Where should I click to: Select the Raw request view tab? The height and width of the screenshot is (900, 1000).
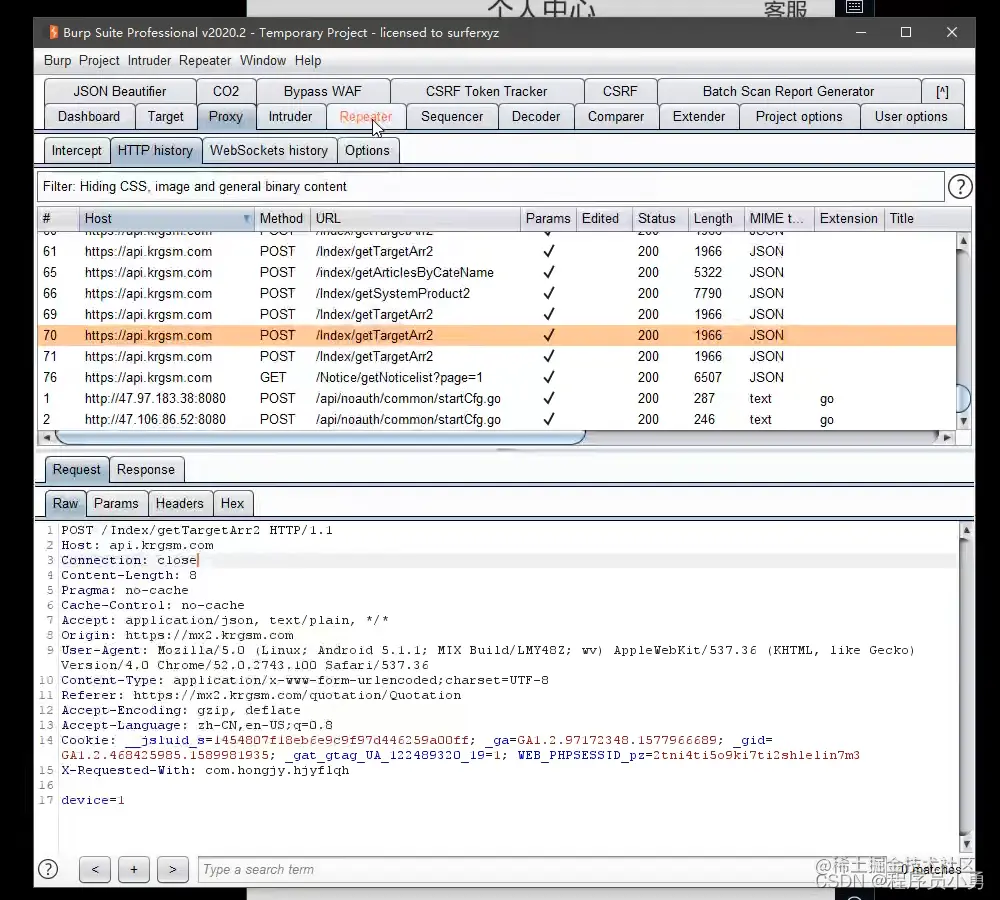tap(65, 503)
